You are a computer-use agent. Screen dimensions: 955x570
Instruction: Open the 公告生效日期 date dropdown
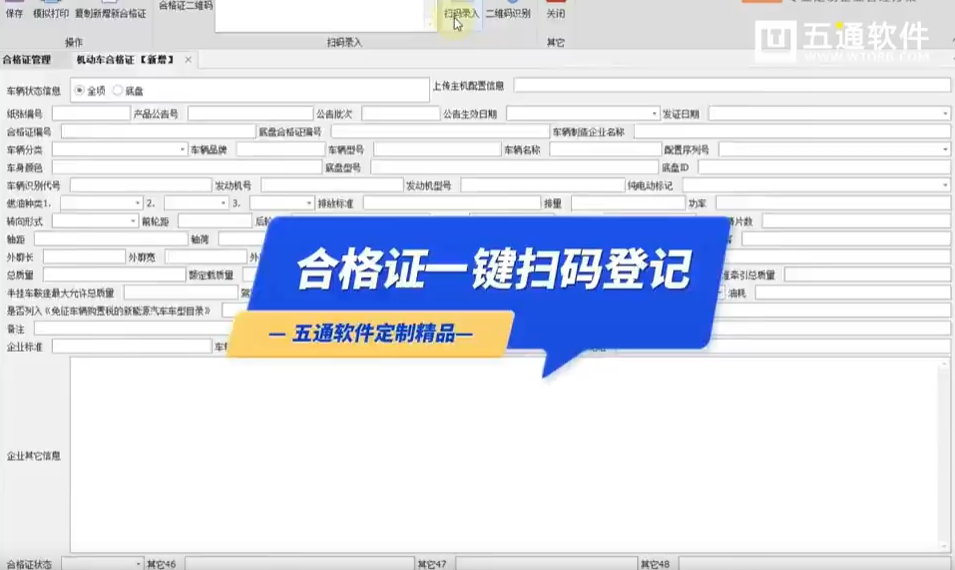tap(654, 114)
